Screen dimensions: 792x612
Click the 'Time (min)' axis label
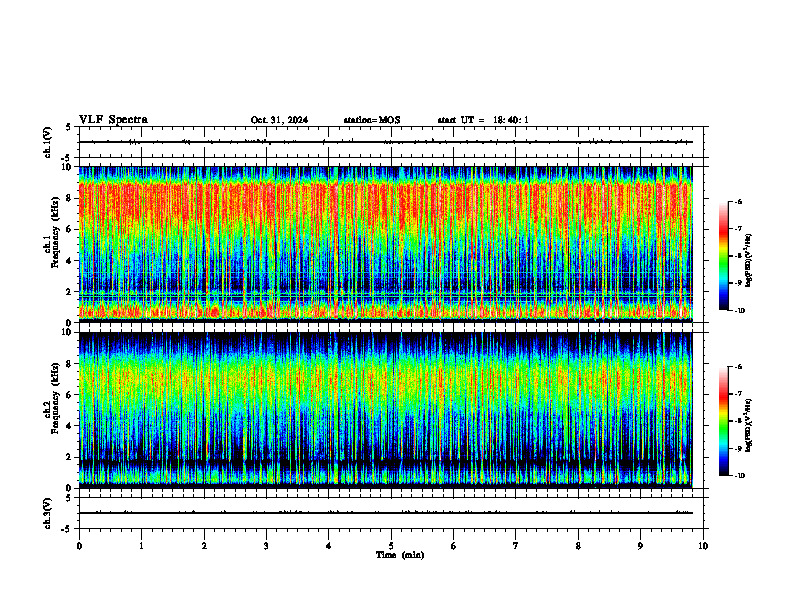point(400,555)
